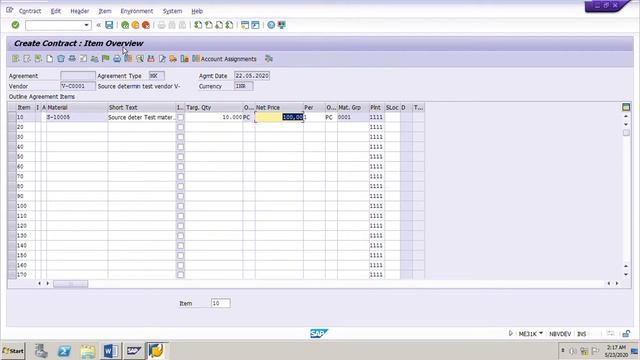This screenshot has height=360, width=640.
Task: Click the Save disk icon
Action: [x=109, y=25]
